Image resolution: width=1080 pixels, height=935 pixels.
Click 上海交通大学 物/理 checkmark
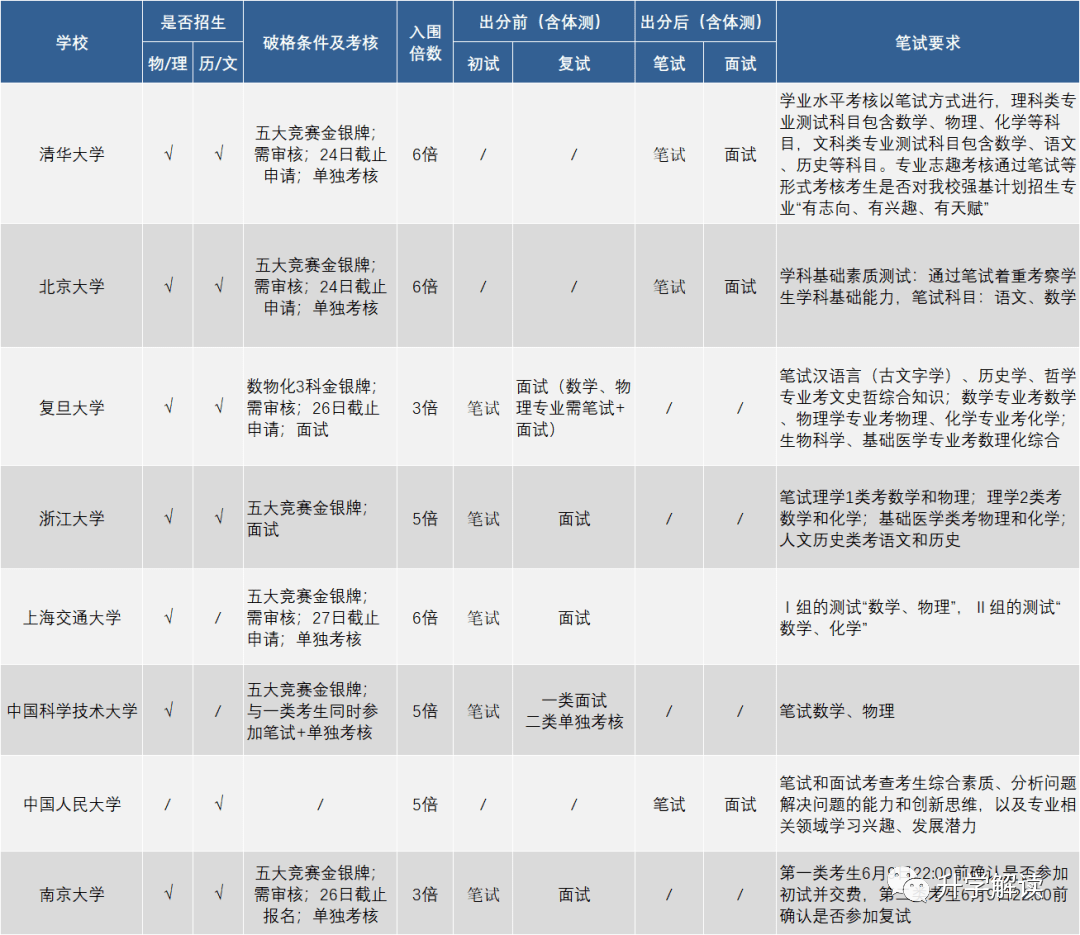pos(168,617)
